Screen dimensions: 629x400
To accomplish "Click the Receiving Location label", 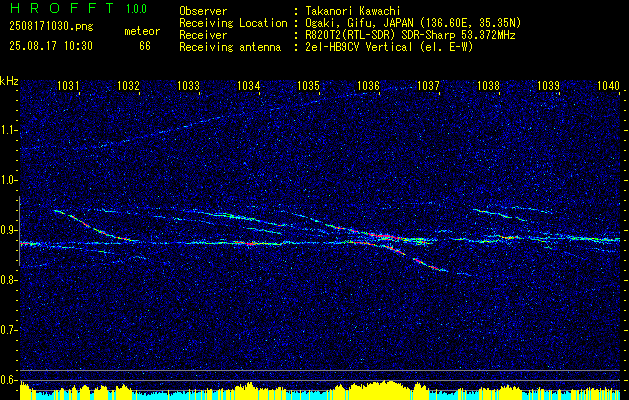I will point(233,23).
